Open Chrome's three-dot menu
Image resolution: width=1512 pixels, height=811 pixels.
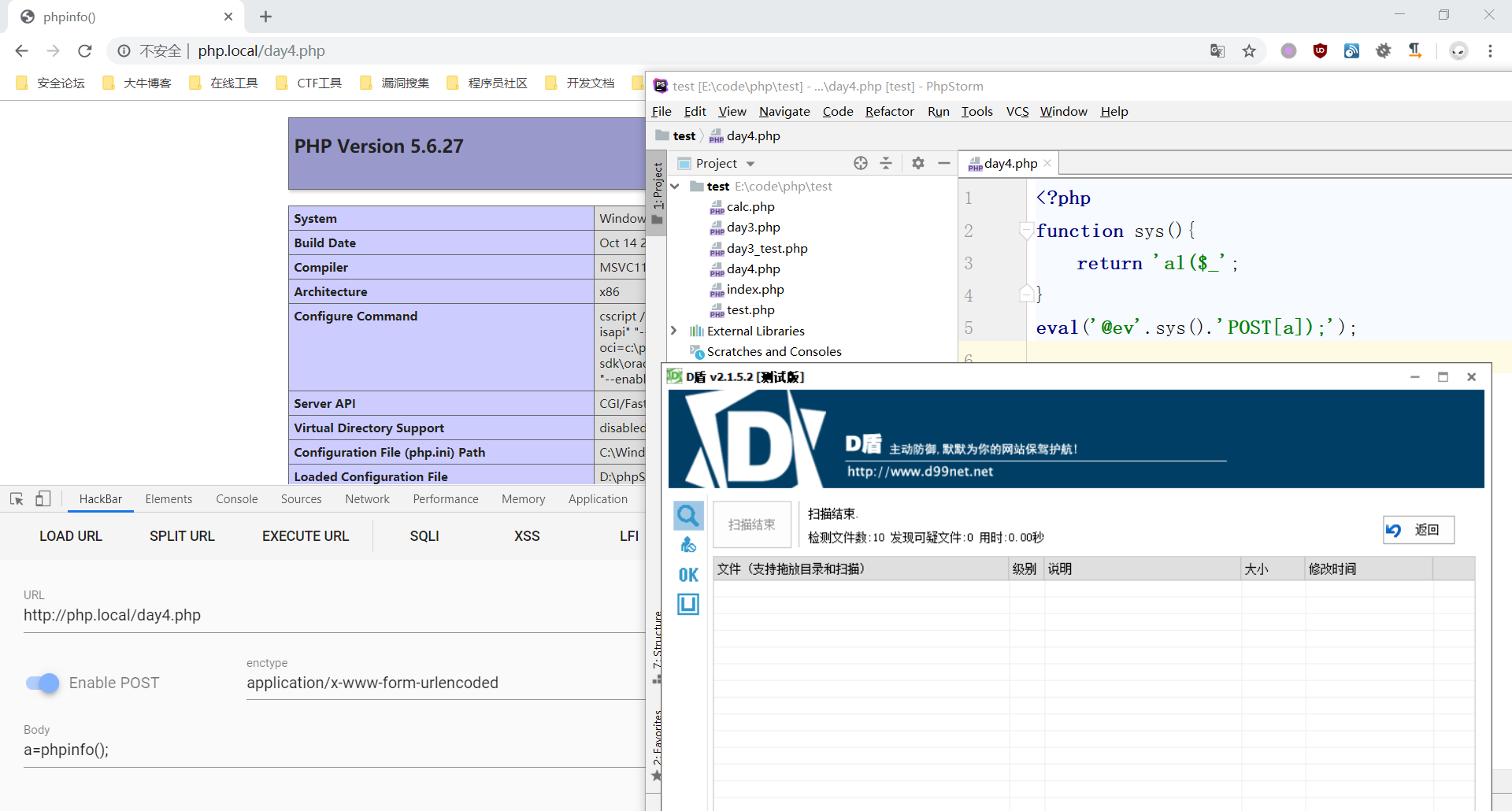[x=1490, y=51]
